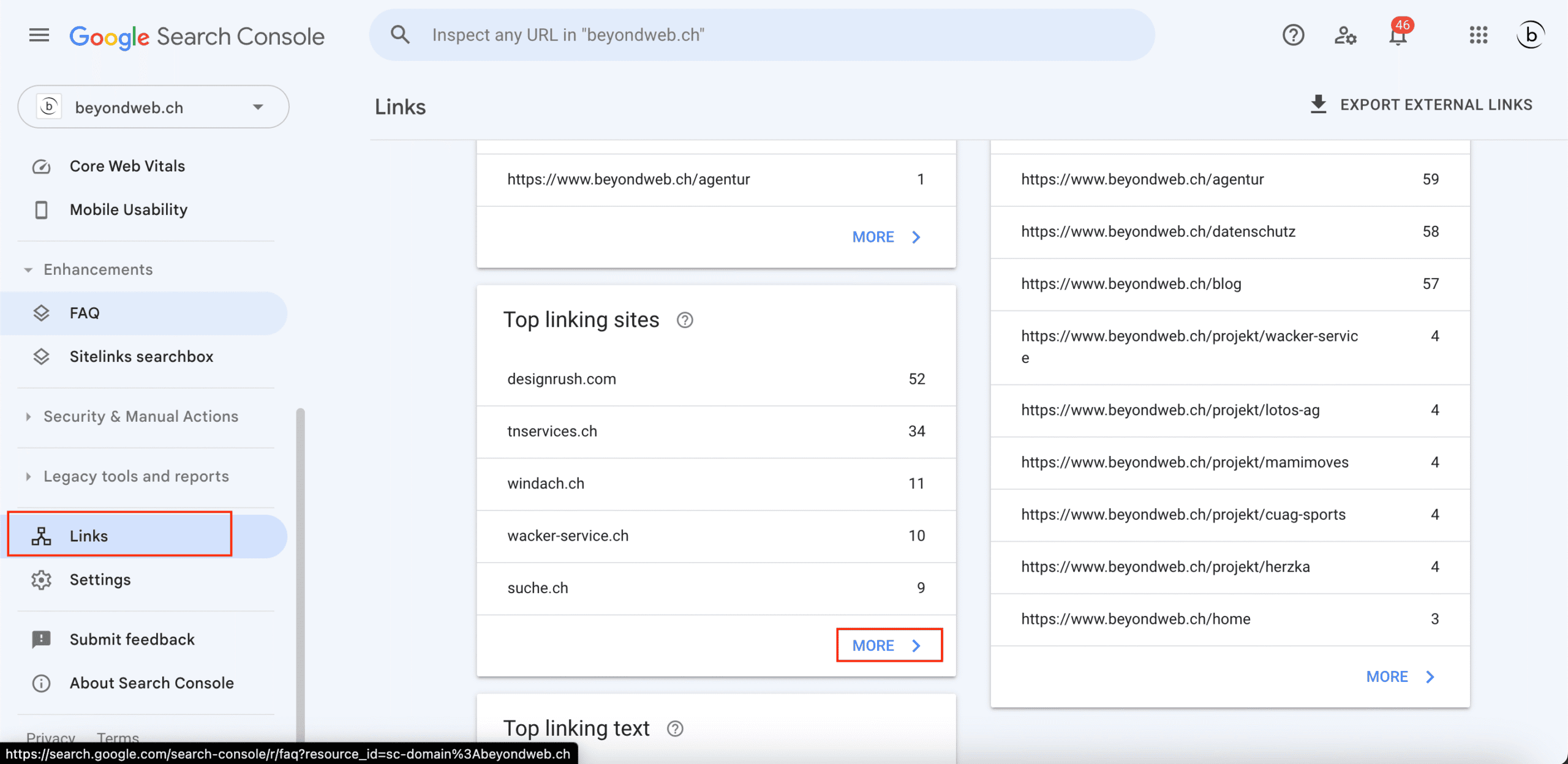Open users and permissions settings icon
The height and width of the screenshot is (764, 1568).
(x=1346, y=35)
